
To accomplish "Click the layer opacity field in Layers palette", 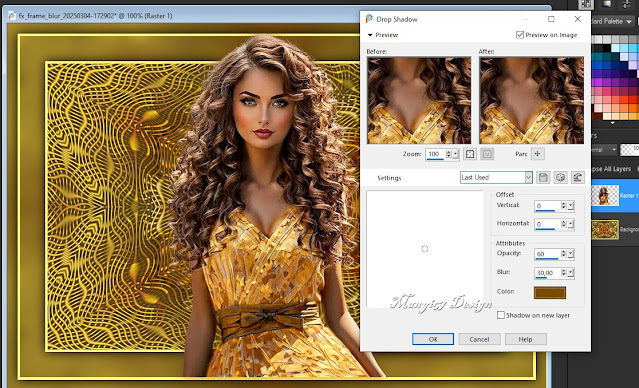I will click(x=630, y=150).
